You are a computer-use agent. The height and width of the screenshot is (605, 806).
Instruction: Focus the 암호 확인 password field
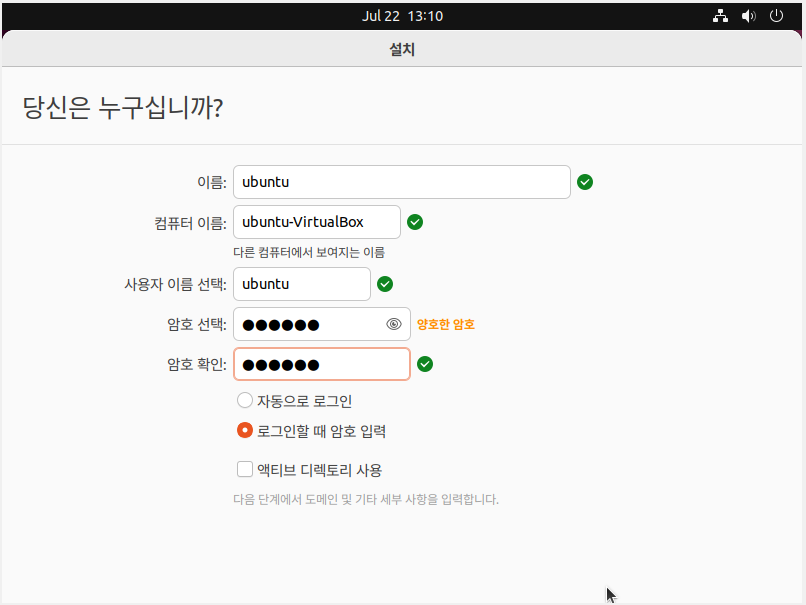(x=322, y=364)
